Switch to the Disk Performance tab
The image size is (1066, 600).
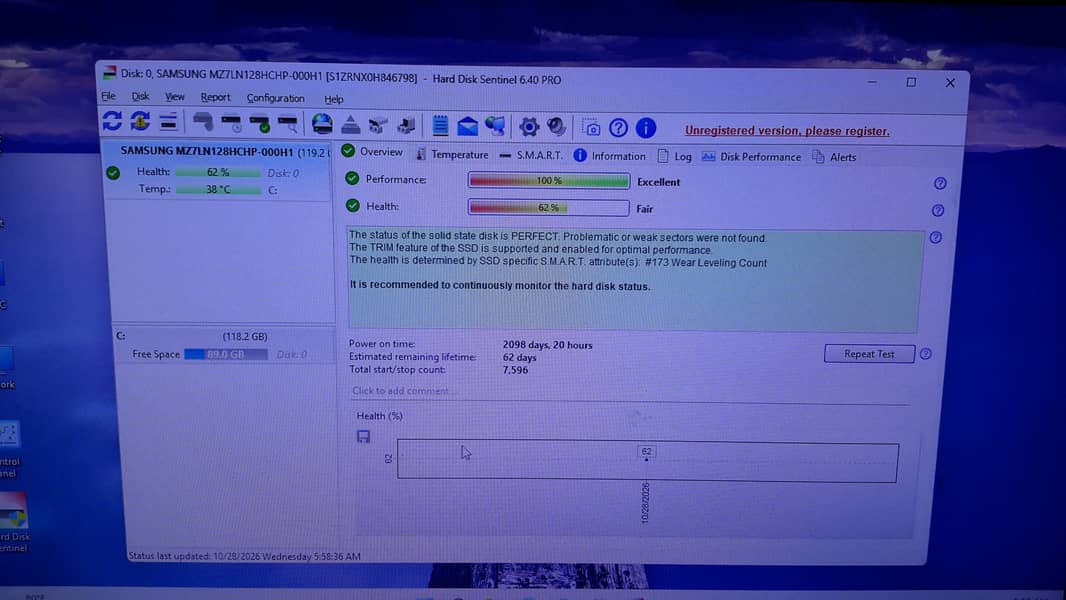click(751, 157)
